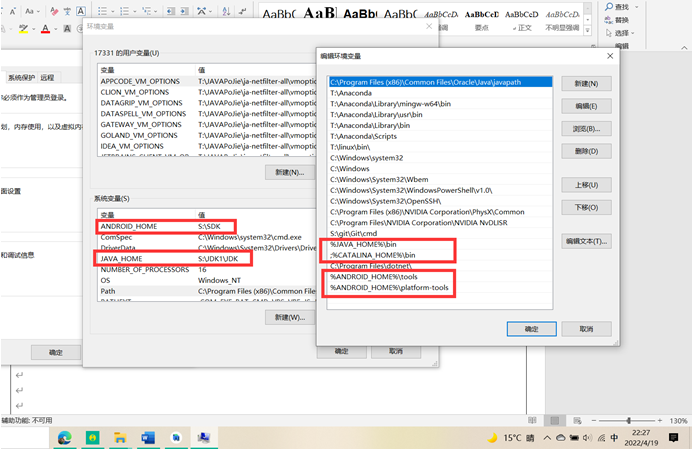The width and height of the screenshot is (692, 450).
Task: Click the system properties taskbar icon
Action: (x=203, y=438)
